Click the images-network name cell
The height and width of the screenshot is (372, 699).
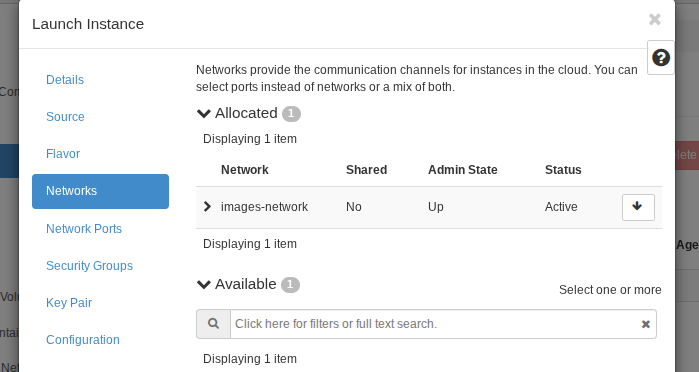[x=264, y=207]
